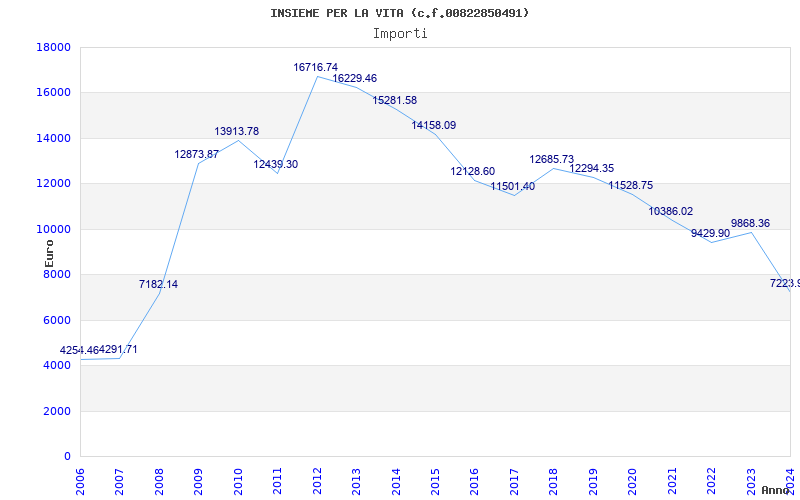Image resolution: width=800 pixels, height=500 pixels.
Task: Click the 2023 x-axis year label
Action: click(x=750, y=479)
